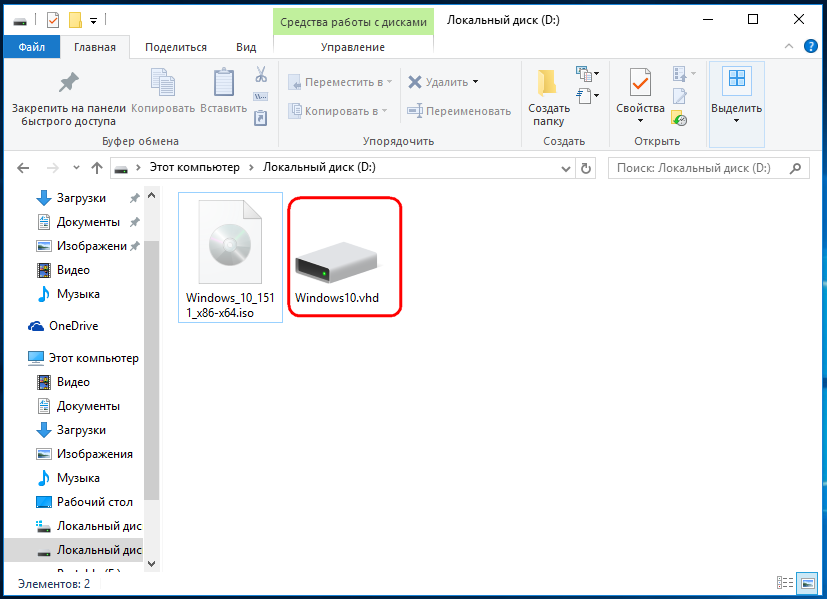Viewport: 827px width, 599px height.
Task: Open Свойства checkmark icon
Action: click(640, 83)
